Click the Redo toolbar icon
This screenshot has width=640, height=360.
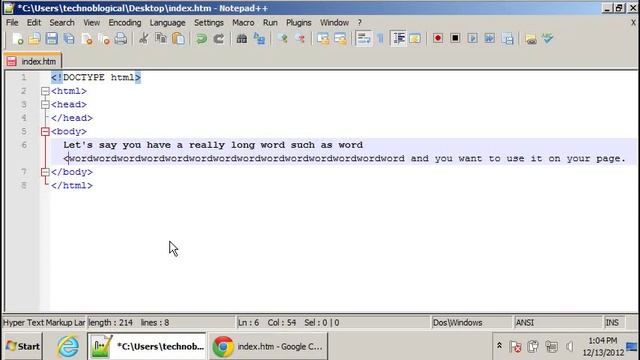click(x=219, y=39)
